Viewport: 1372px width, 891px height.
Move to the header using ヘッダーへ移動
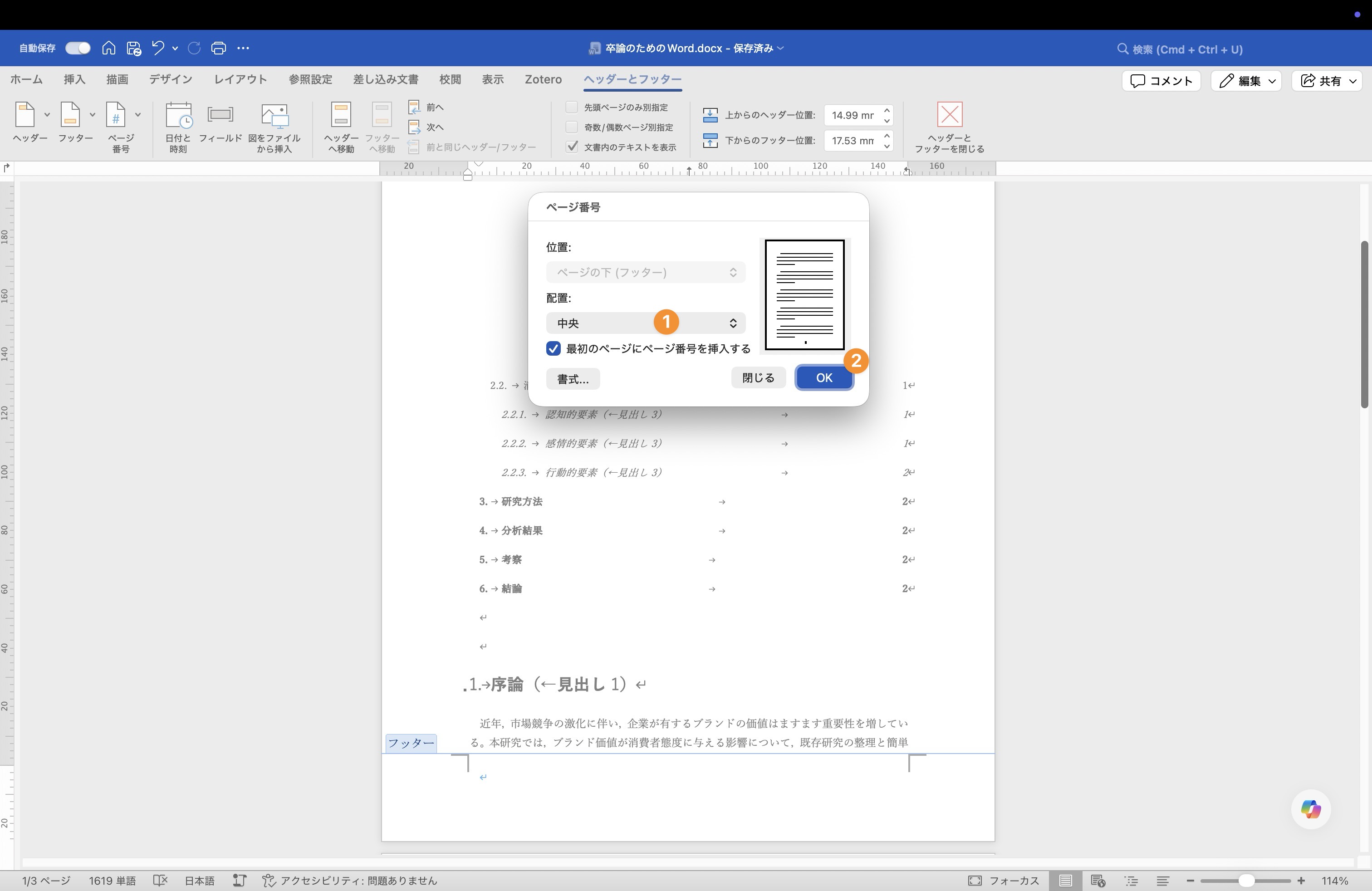341,127
